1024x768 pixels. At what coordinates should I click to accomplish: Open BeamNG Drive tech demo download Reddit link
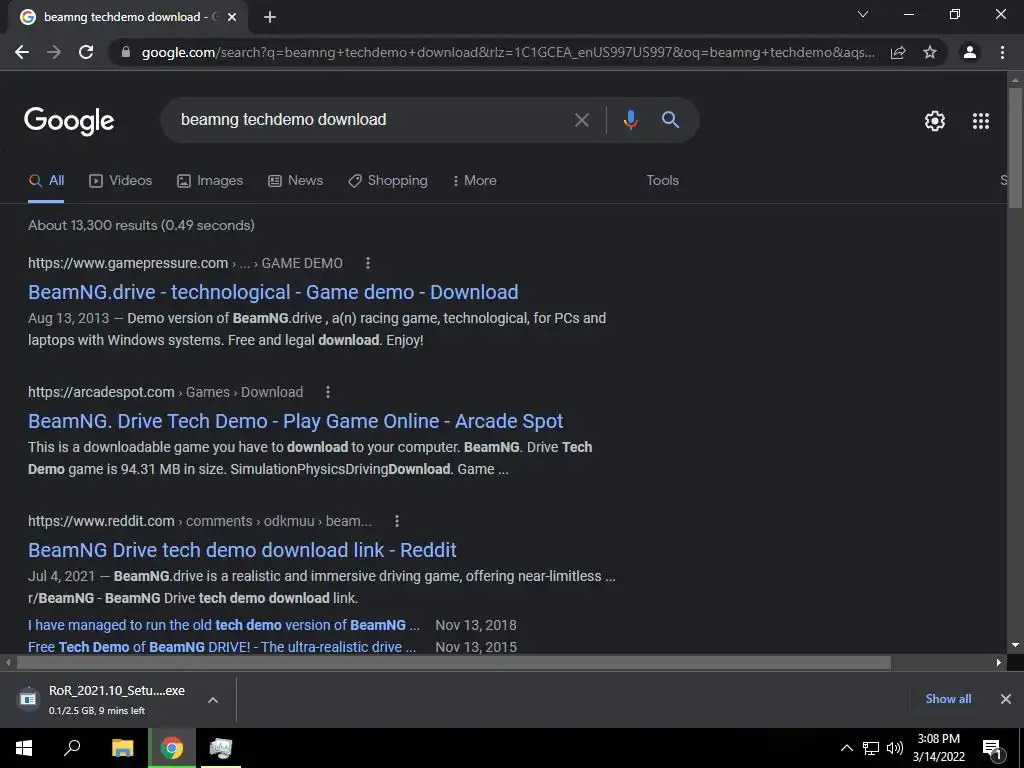242,550
